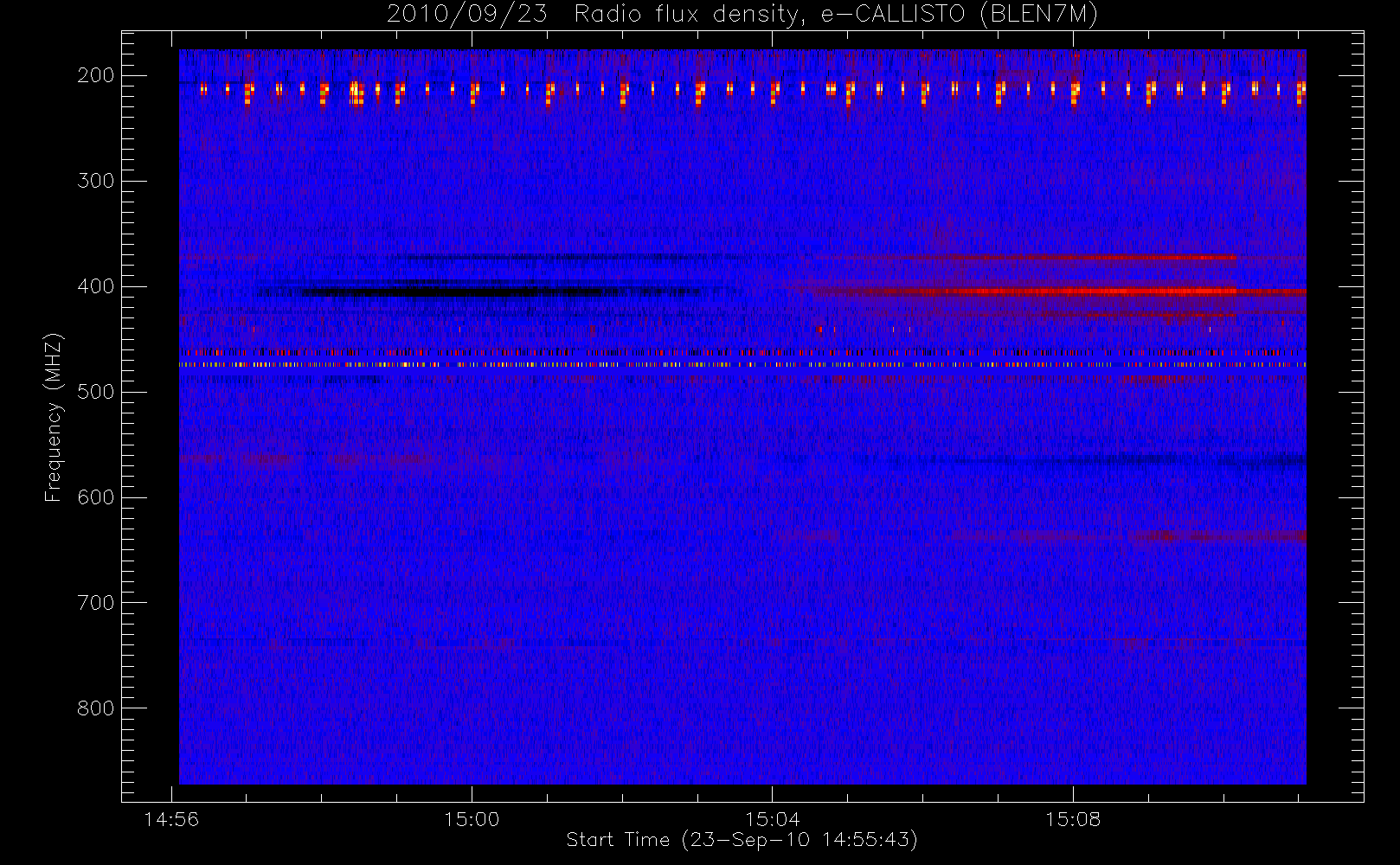Click the 15:00 time tick label
This screenshot has height=865, width=1400.
pyautogui.click(x=472, y=819)
